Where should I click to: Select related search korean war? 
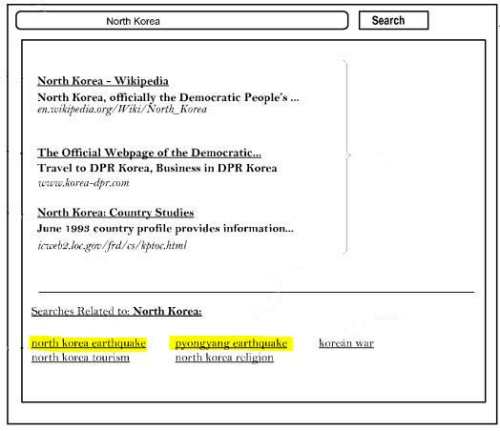click(x=346, y=343)
